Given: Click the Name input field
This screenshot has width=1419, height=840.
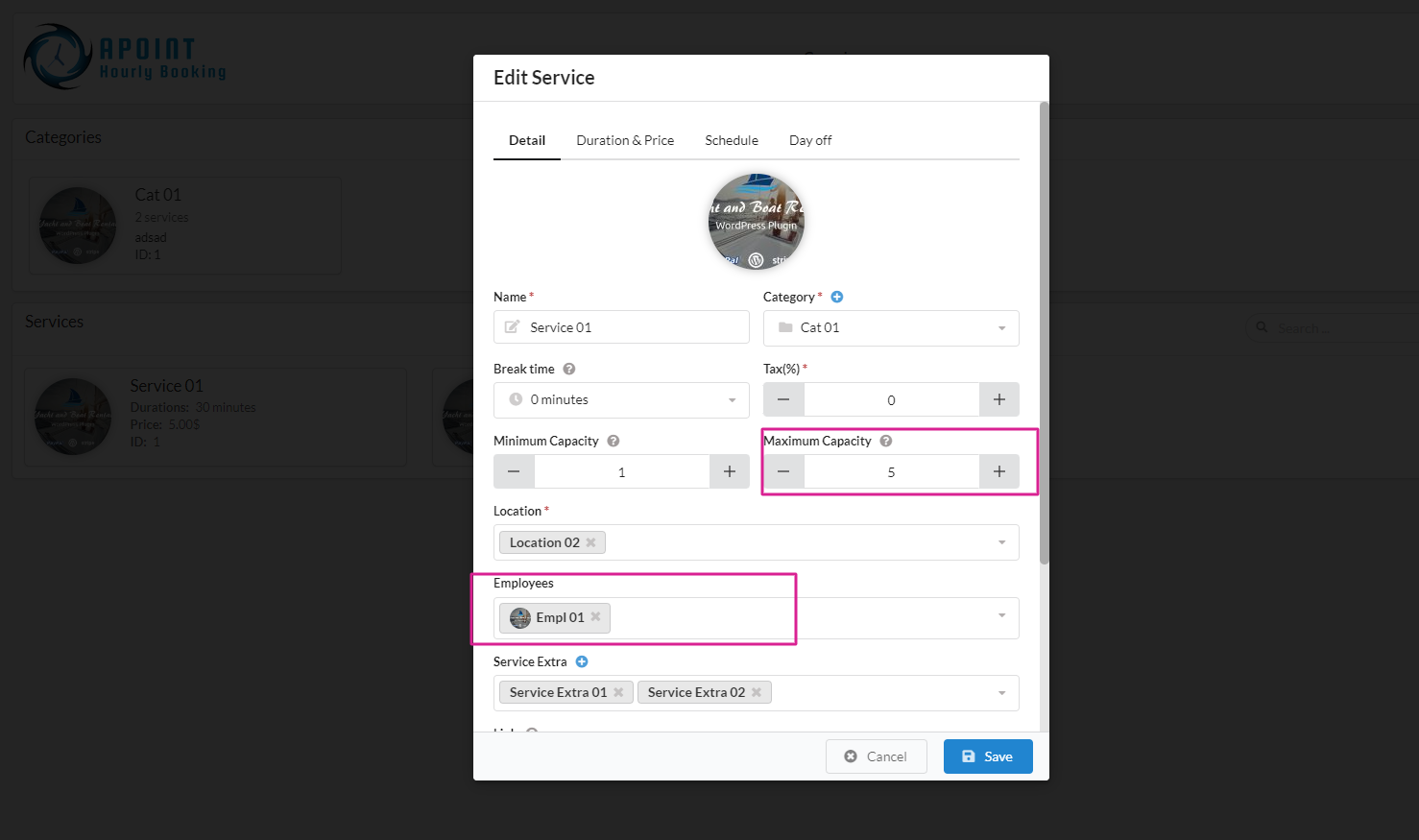Looking at the screenshot, I should point(621,327).
